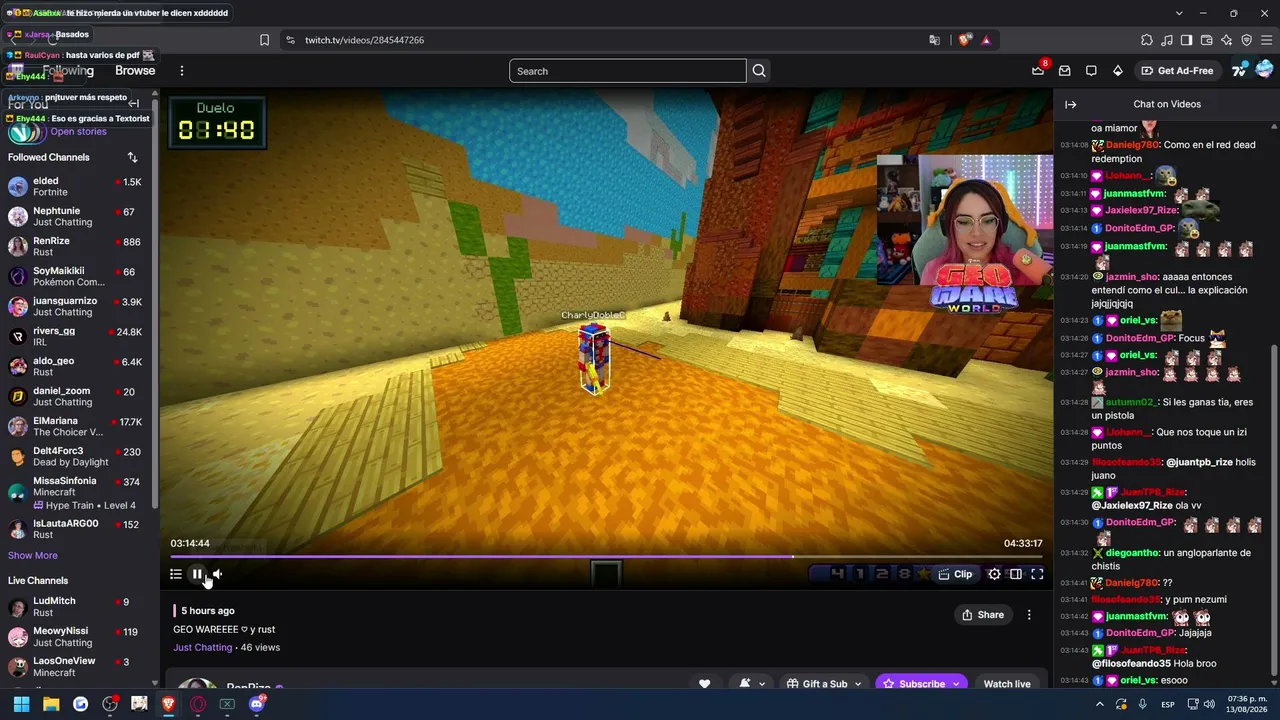
Task: Open Leo AI sparkle icon
Action: tap(1227, 40)
